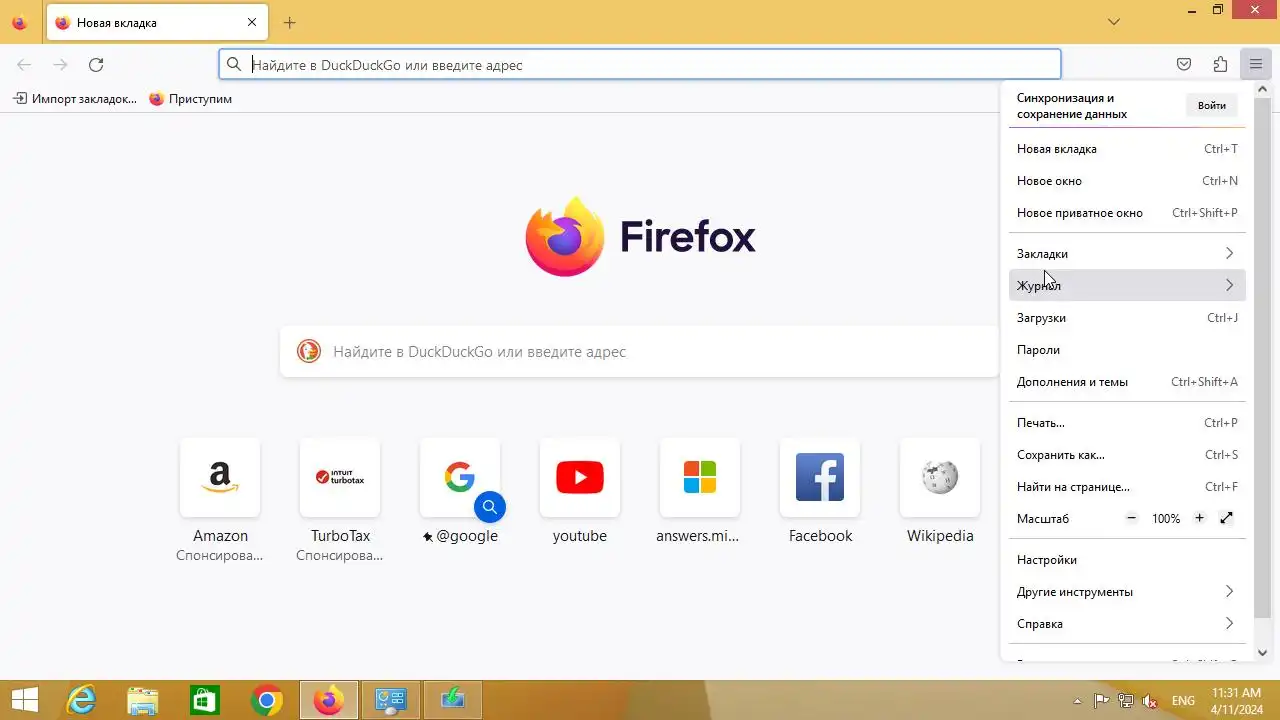Click the DuckDuckGo icon in page search box
The height and width of the screenshot is (720, 1280).
pos(309,351)
